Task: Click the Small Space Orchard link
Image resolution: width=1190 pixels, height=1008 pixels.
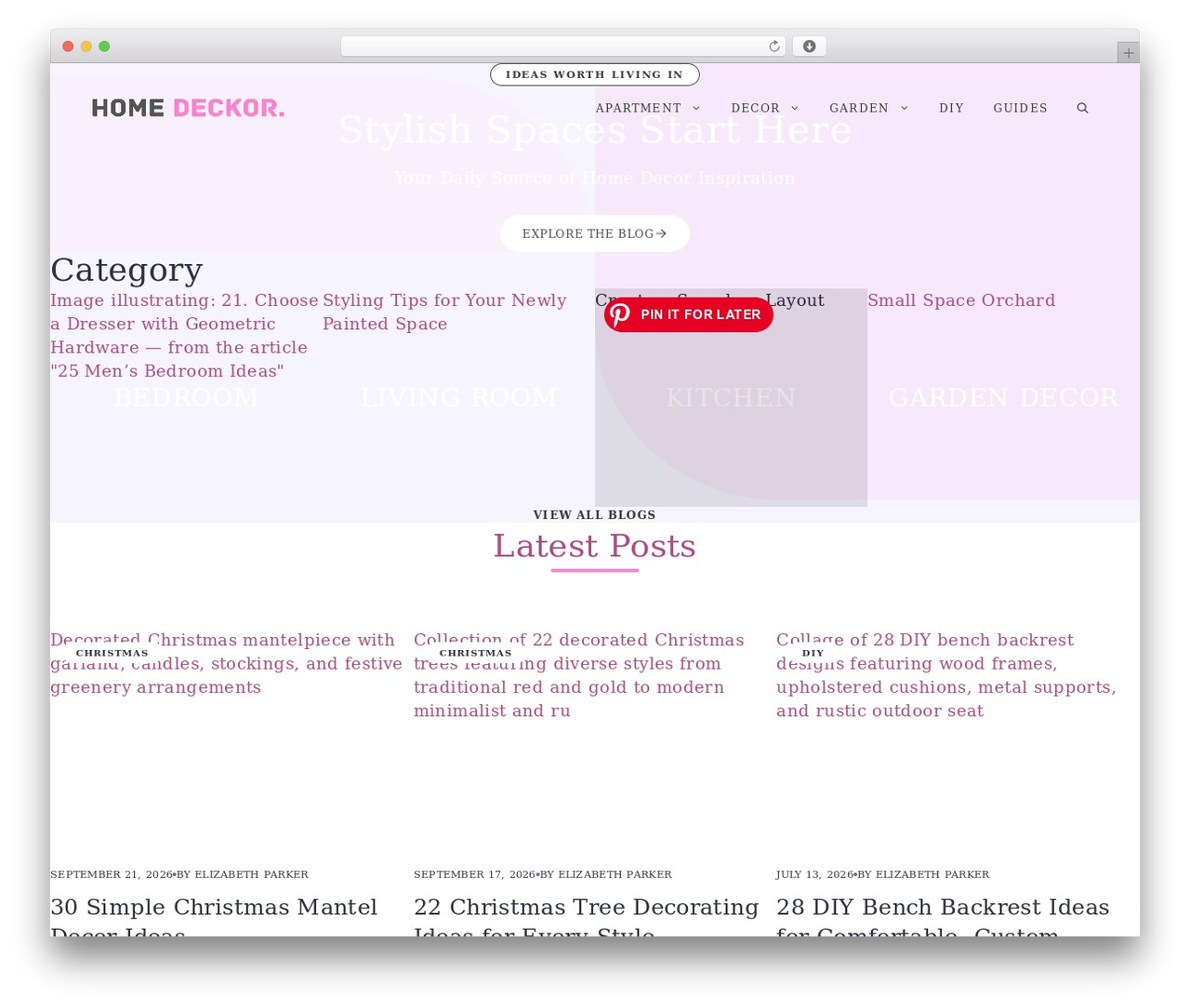Action: coord(961,300)
